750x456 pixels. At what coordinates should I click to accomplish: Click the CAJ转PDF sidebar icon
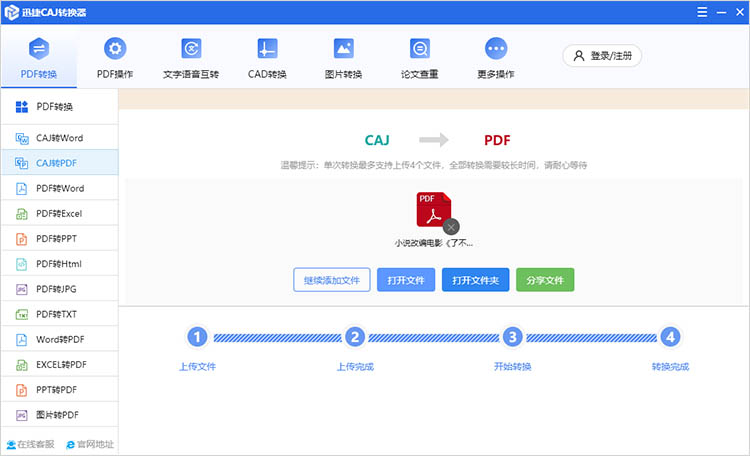click(22, 163)
